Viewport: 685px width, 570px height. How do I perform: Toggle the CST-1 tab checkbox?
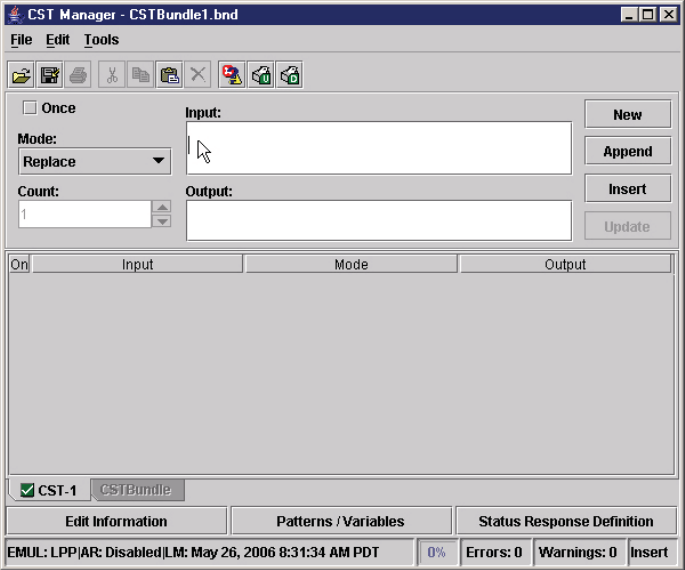point(27,490)
